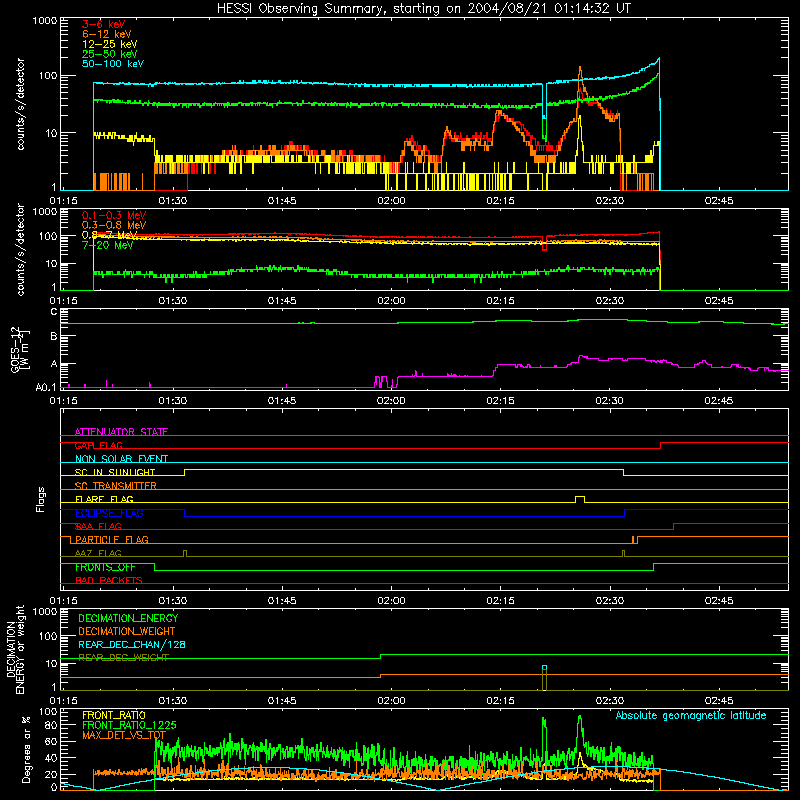This screenshot has width=800, height=800.
Task: Click the 0.3-0.8 MeV legend entry
Action: click(x=114, y=225)
